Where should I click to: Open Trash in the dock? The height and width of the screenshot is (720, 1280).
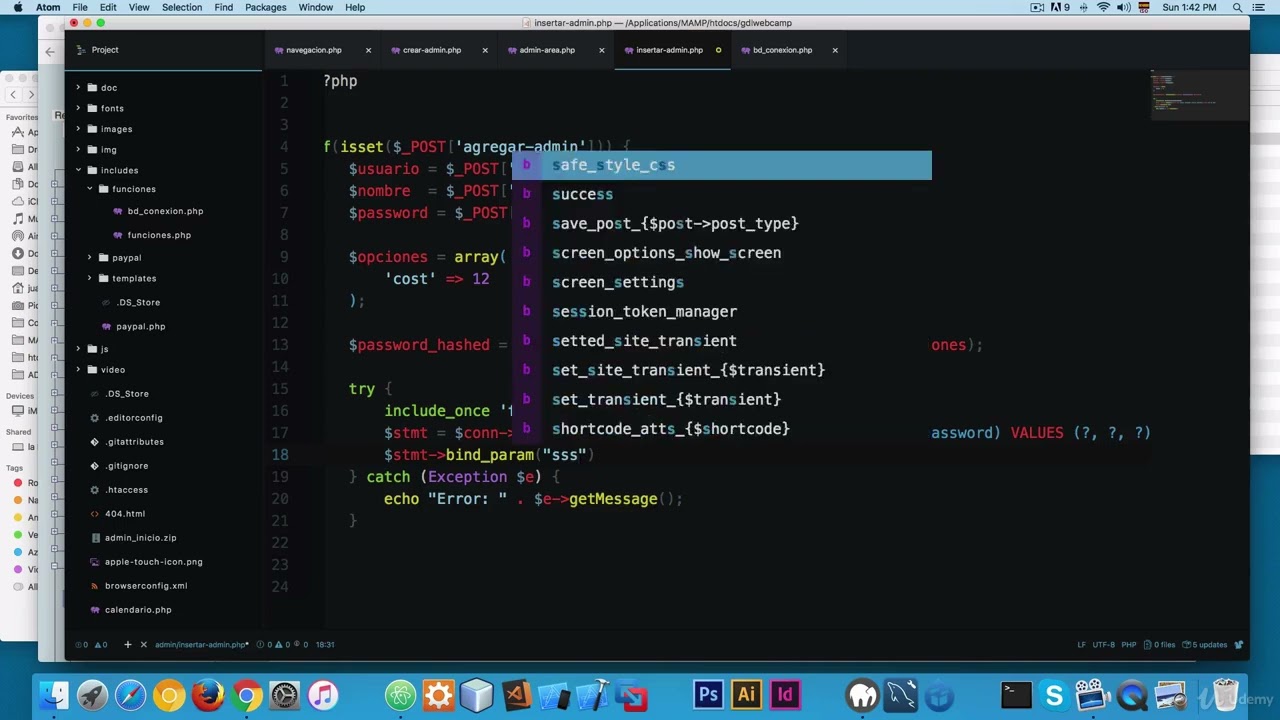point(1225,695)
